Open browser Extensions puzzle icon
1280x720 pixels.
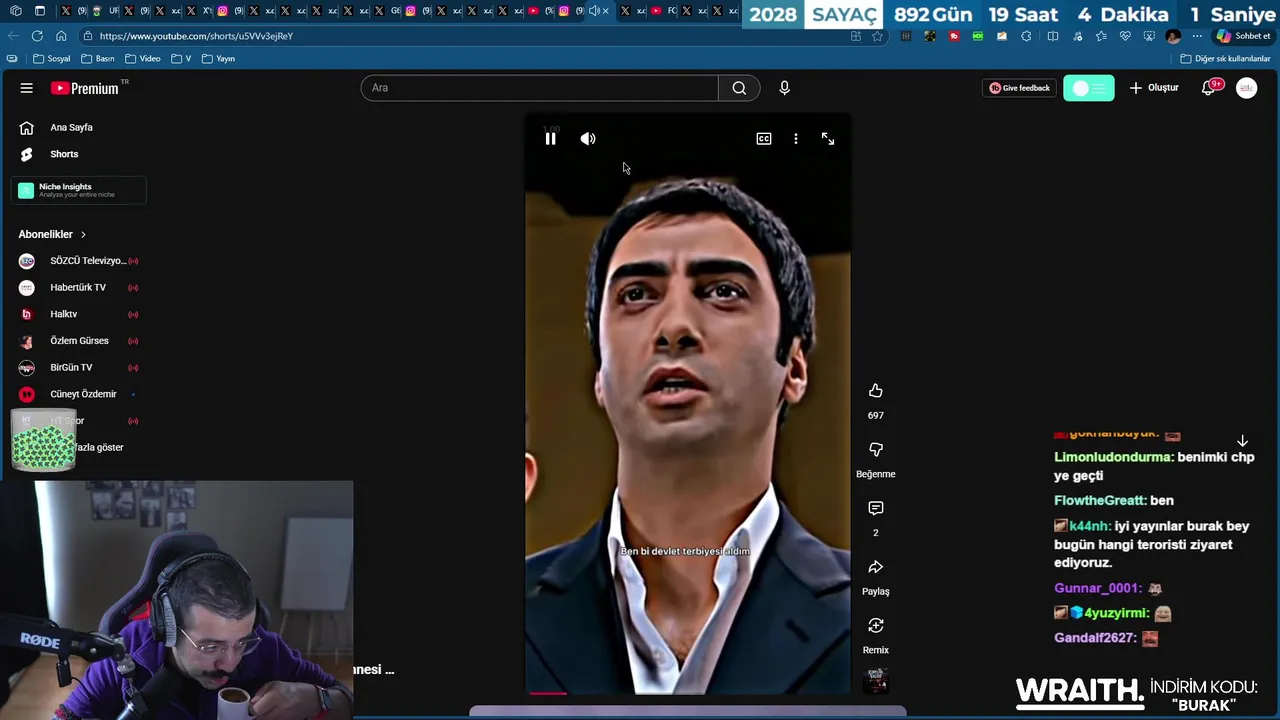pyautogui.click(x=1026, y=36)
